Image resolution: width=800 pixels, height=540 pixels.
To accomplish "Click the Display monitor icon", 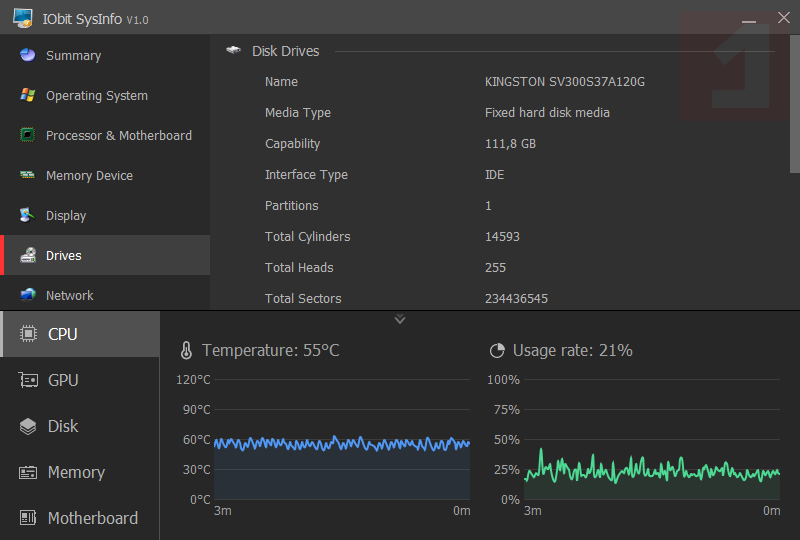I will (28, 215).
